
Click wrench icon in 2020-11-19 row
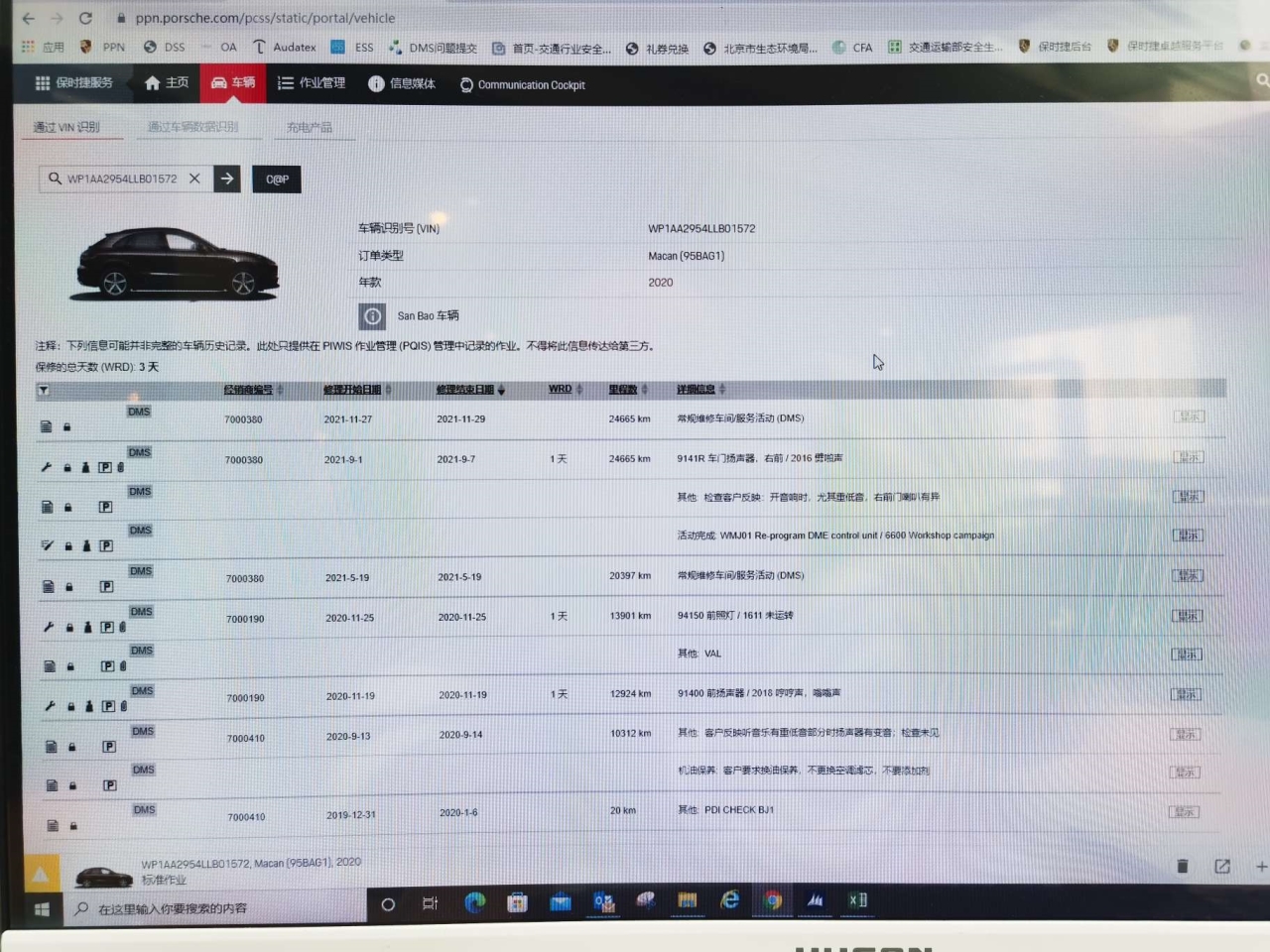coord(50,706)
